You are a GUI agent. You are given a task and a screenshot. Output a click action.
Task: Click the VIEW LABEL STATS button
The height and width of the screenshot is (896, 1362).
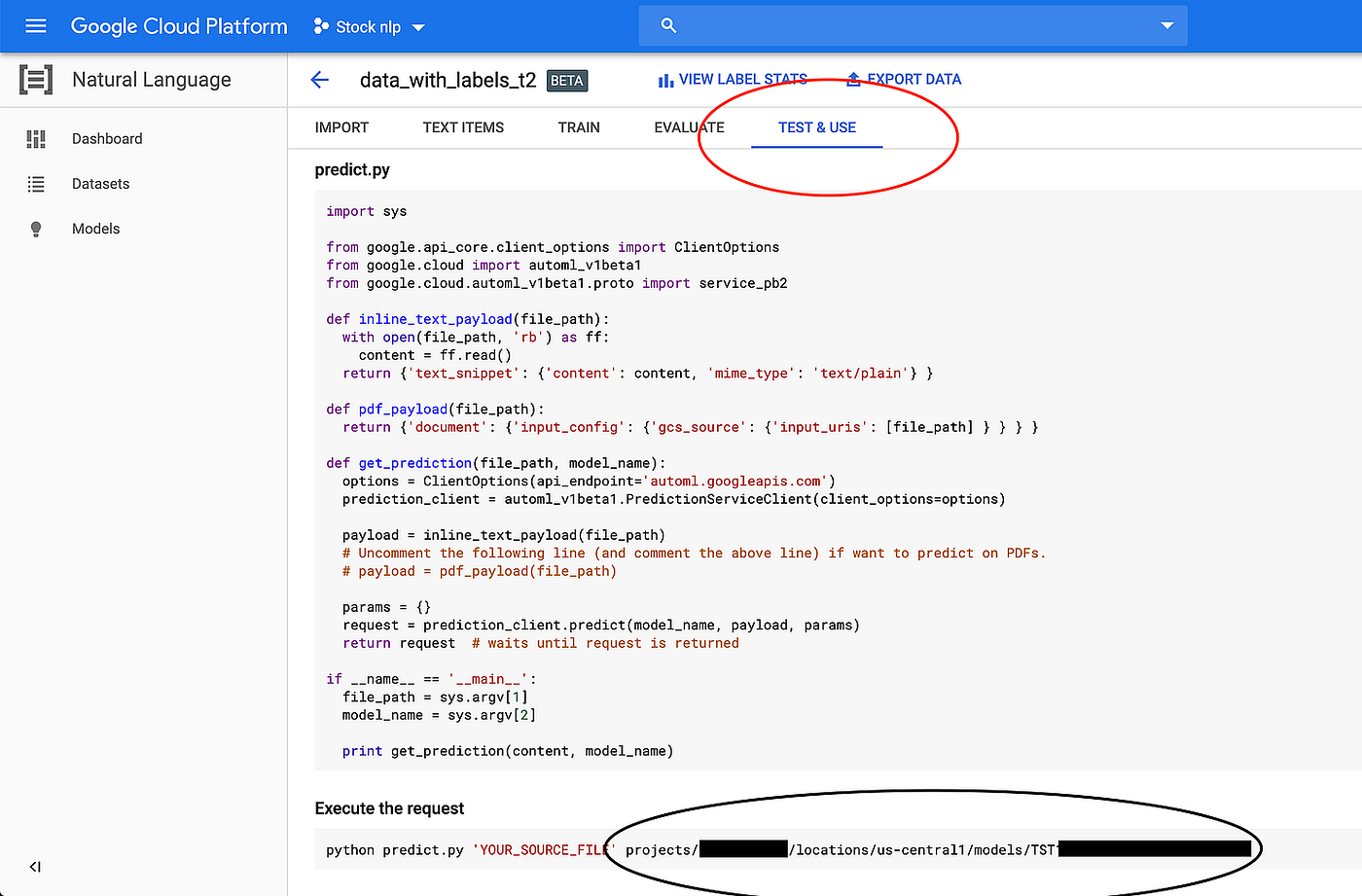pyautogui.click(x=733, y=79)
